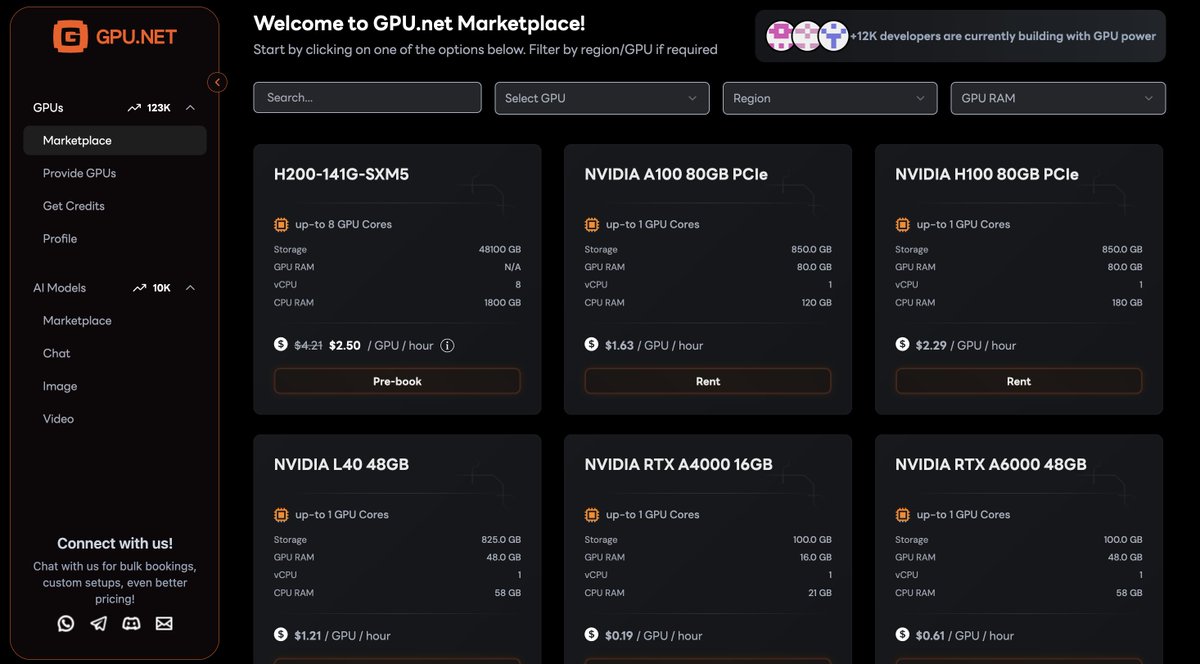Click GPU chip icon on L40 48GB card
The height and width of the screenshot is (664, 1200).
[x=281, y=514]
